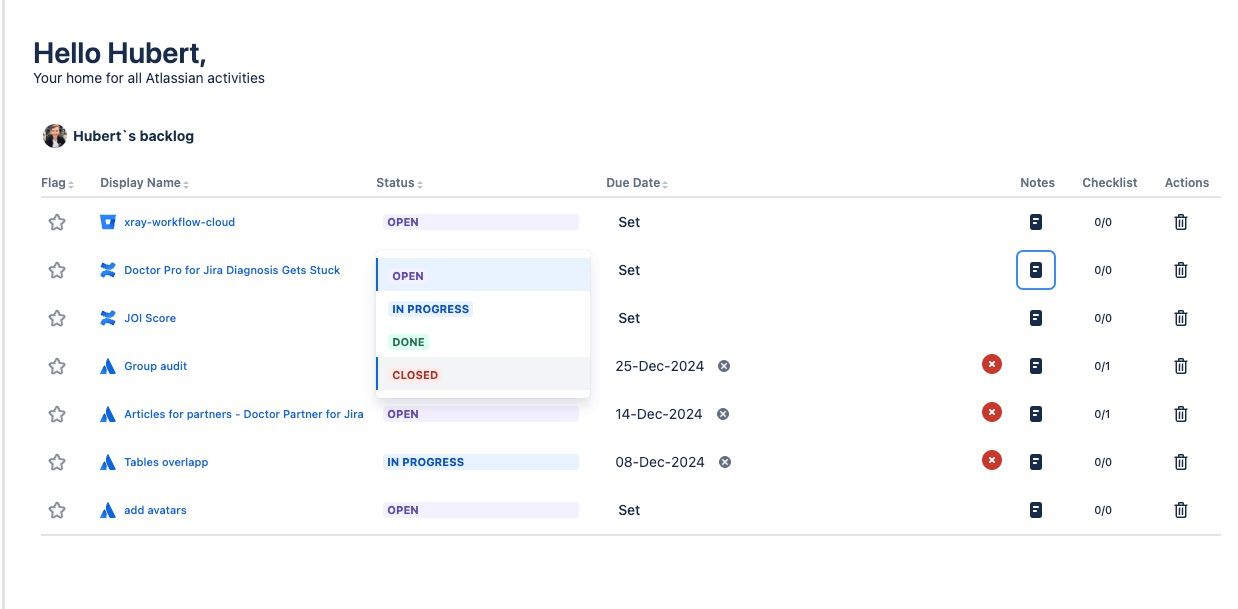The width and height of the screenshot is (1238, 609).
Task: Sort the table by Flag column
Action: (x=58, y=183)
